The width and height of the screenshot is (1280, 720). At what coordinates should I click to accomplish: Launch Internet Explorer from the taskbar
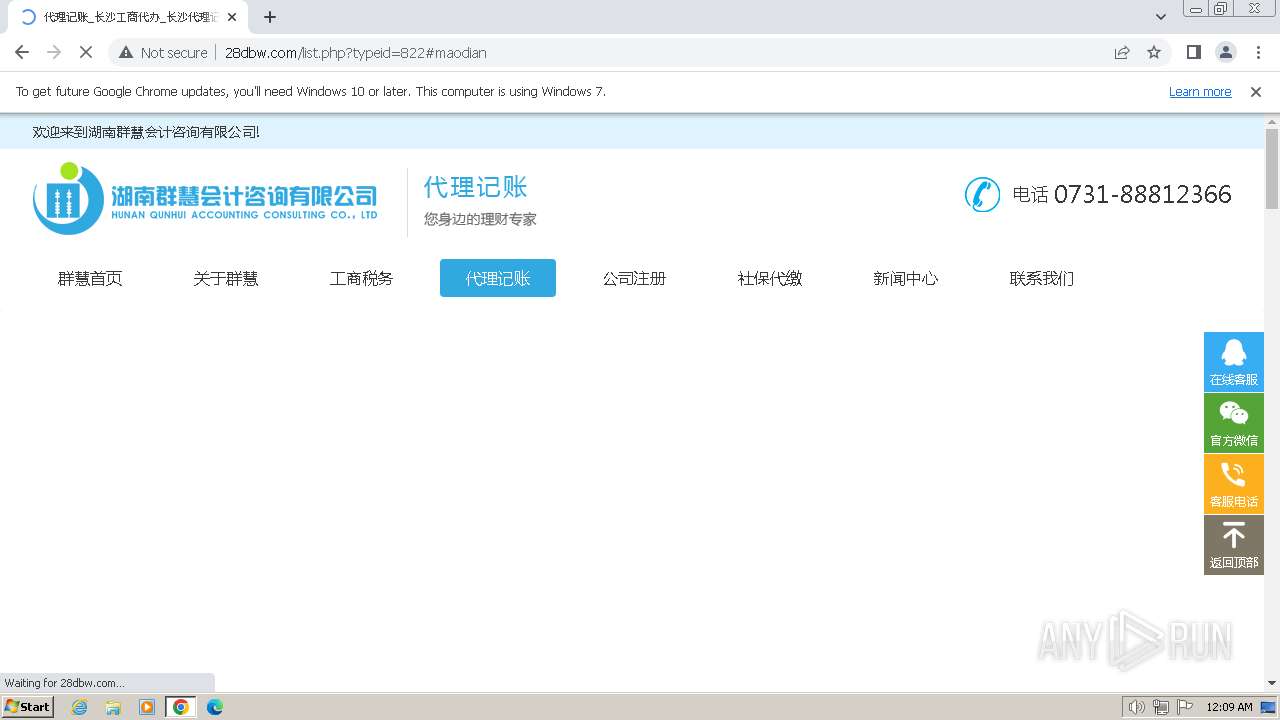tap(80, 707)
